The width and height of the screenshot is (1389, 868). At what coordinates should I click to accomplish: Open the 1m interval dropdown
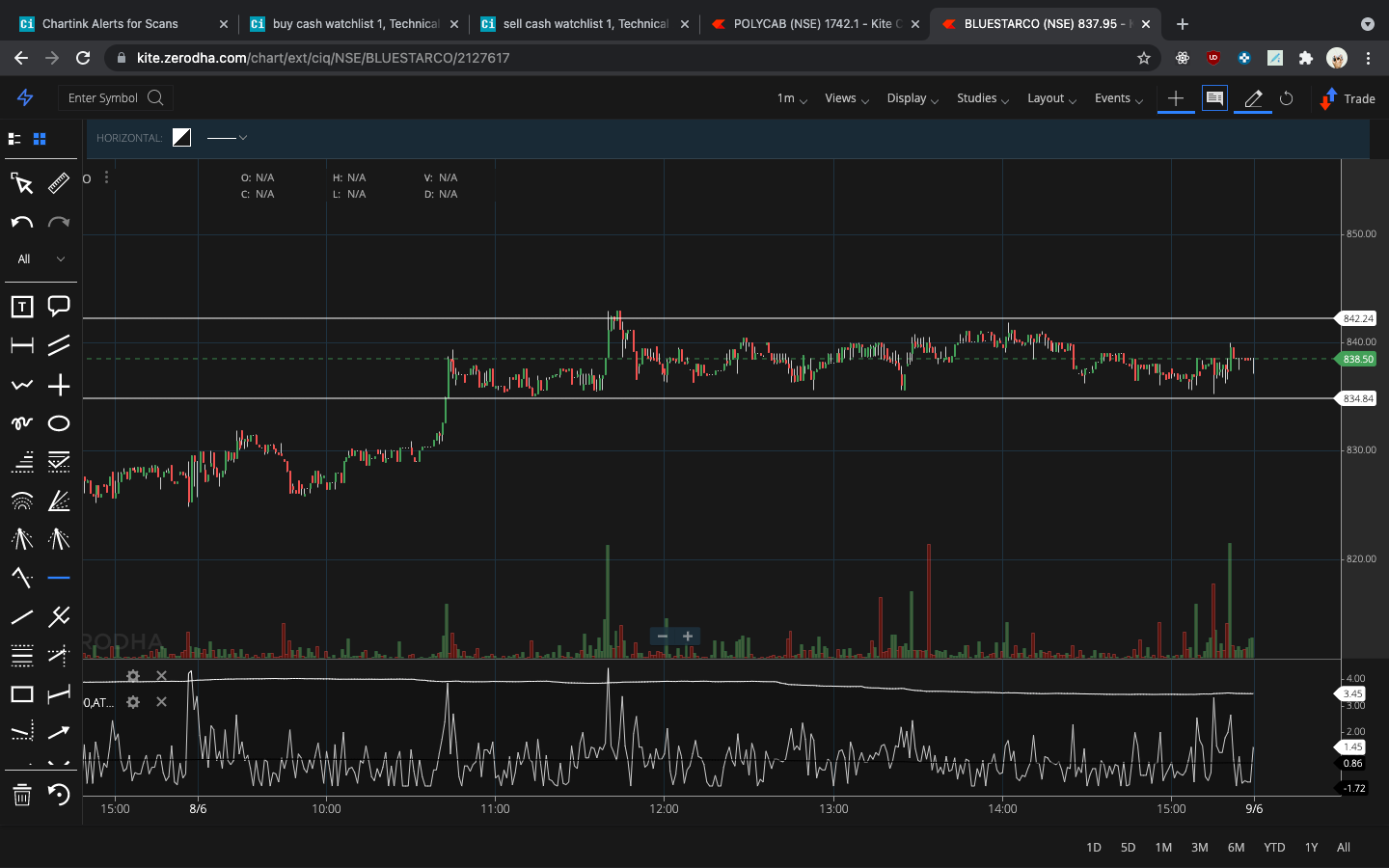click(x=789, y=98)
